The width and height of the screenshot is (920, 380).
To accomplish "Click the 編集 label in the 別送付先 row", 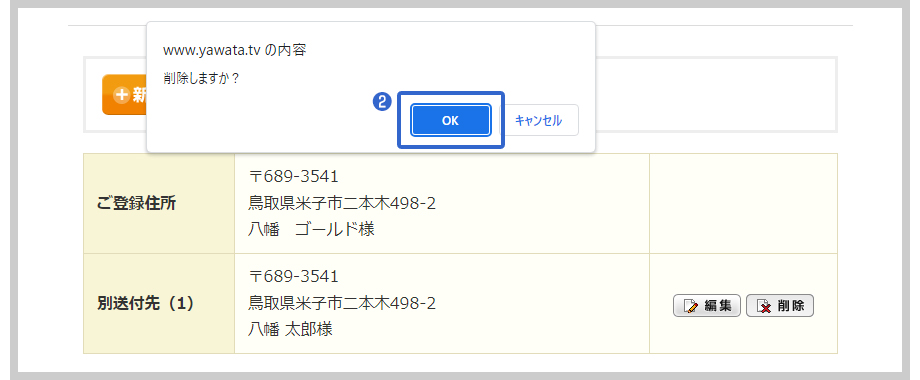I will [717, 306].
